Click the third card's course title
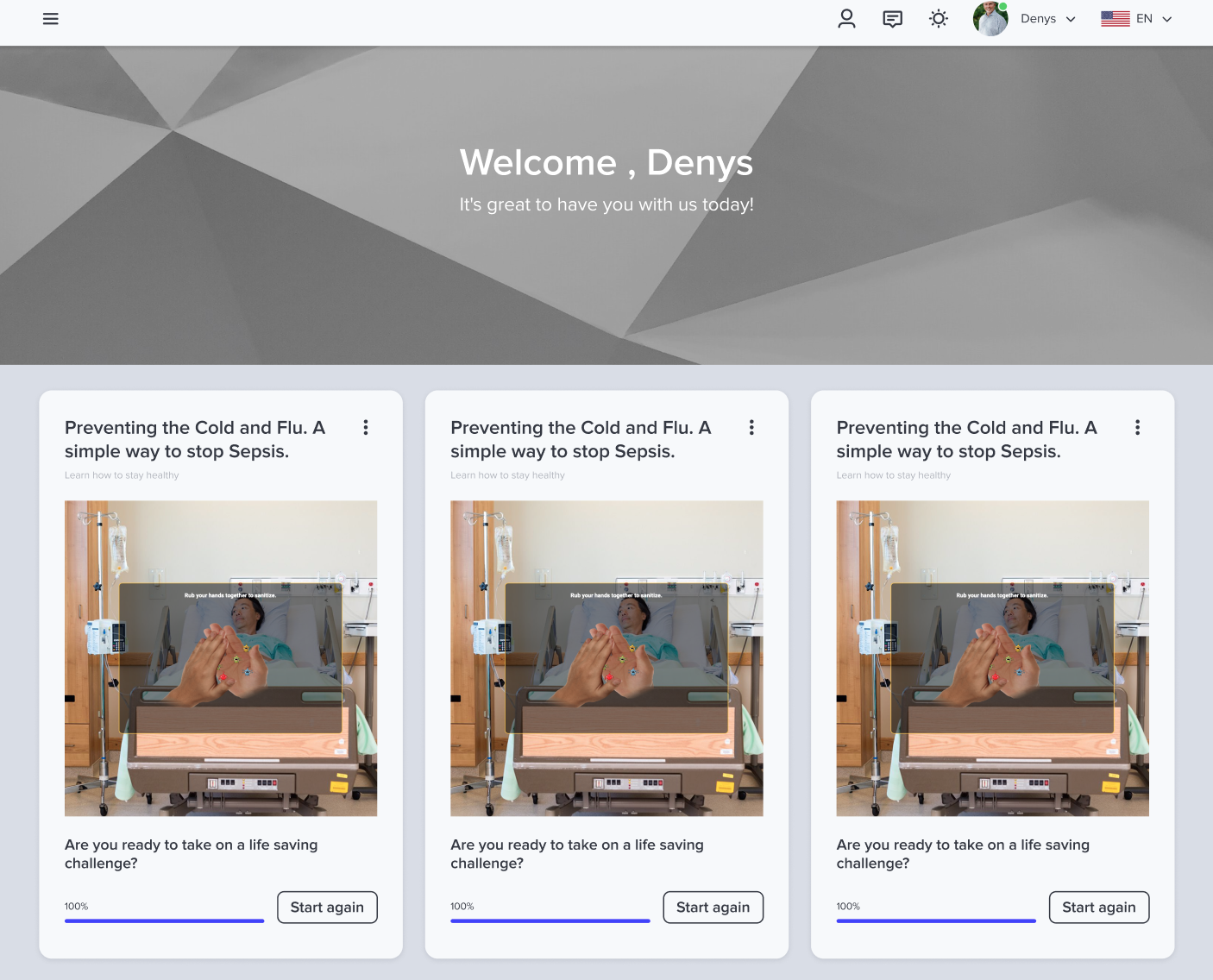Viewport: 1213px width, 980px height. [966, 439]
